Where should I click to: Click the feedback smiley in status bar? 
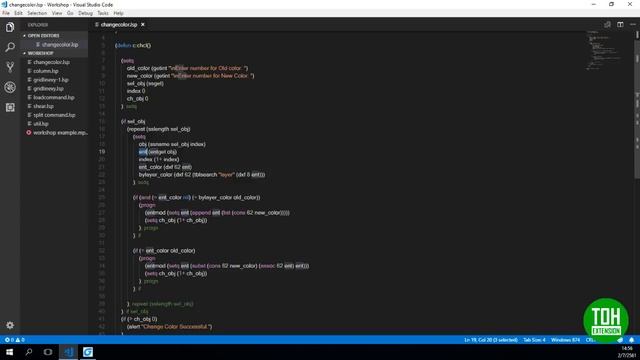click(x=620, y=340)
